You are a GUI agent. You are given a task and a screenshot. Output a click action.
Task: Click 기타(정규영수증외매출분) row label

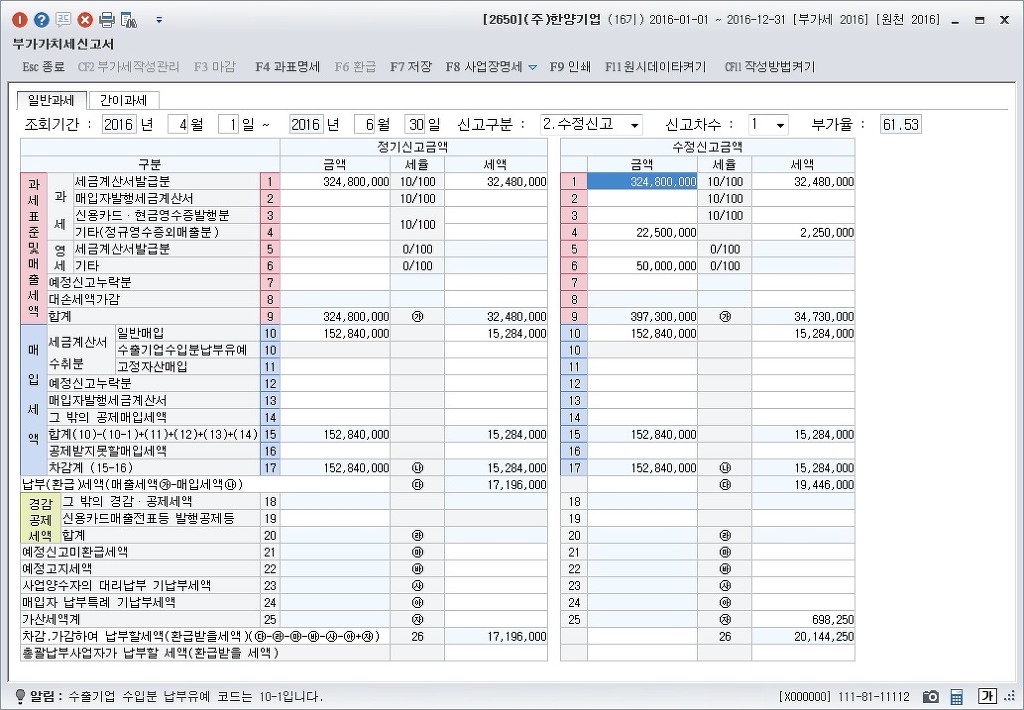pos(147,232)
